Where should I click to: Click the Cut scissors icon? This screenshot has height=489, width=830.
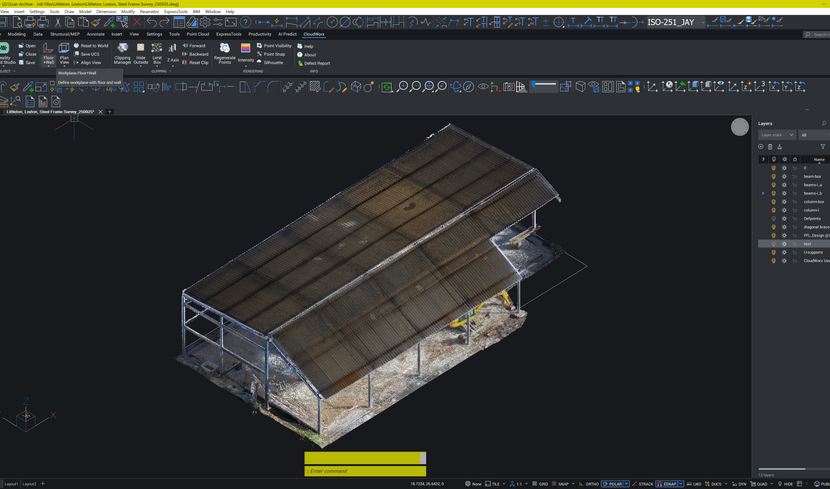tap(58, 22)
